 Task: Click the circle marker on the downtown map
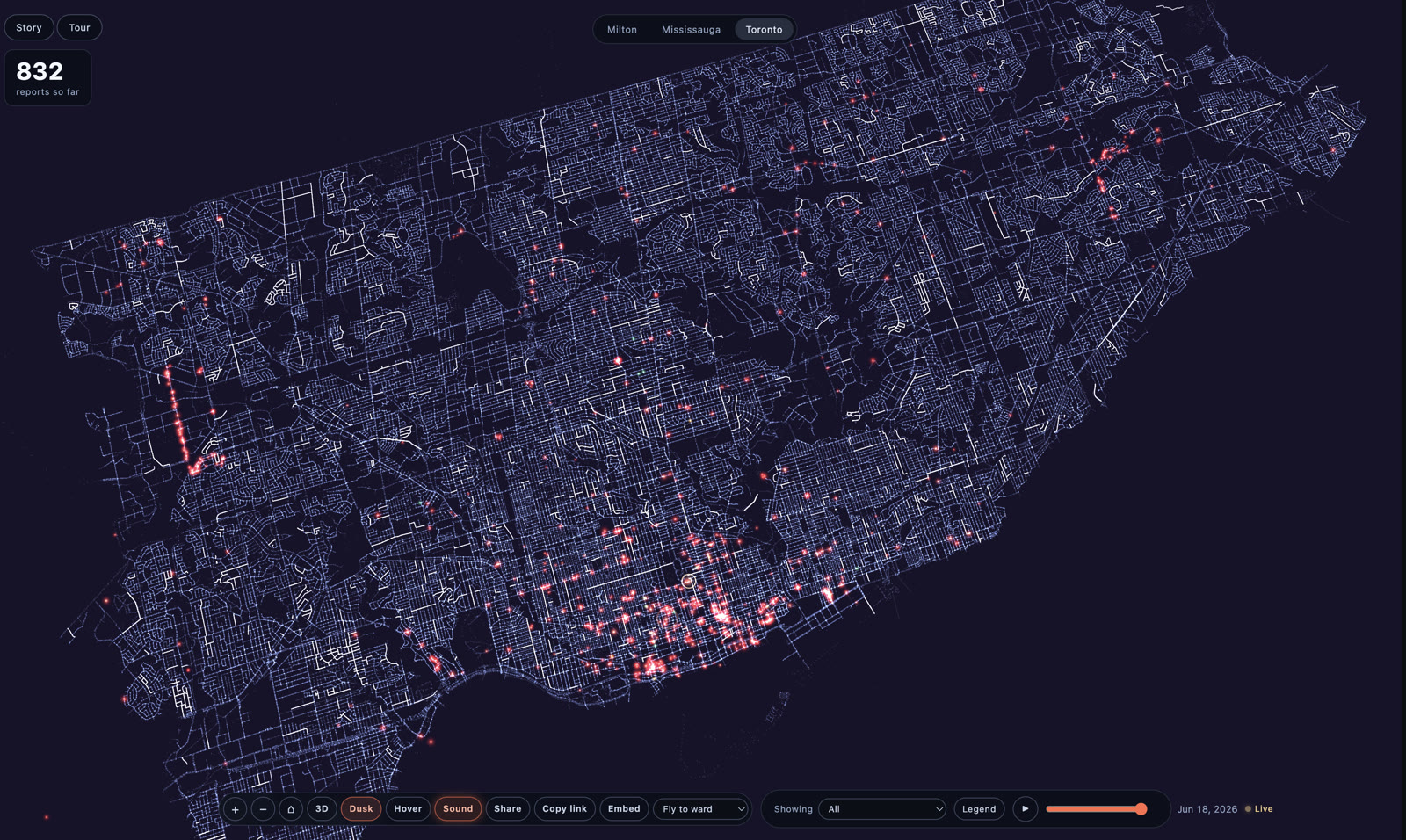[x=688, y=582]
